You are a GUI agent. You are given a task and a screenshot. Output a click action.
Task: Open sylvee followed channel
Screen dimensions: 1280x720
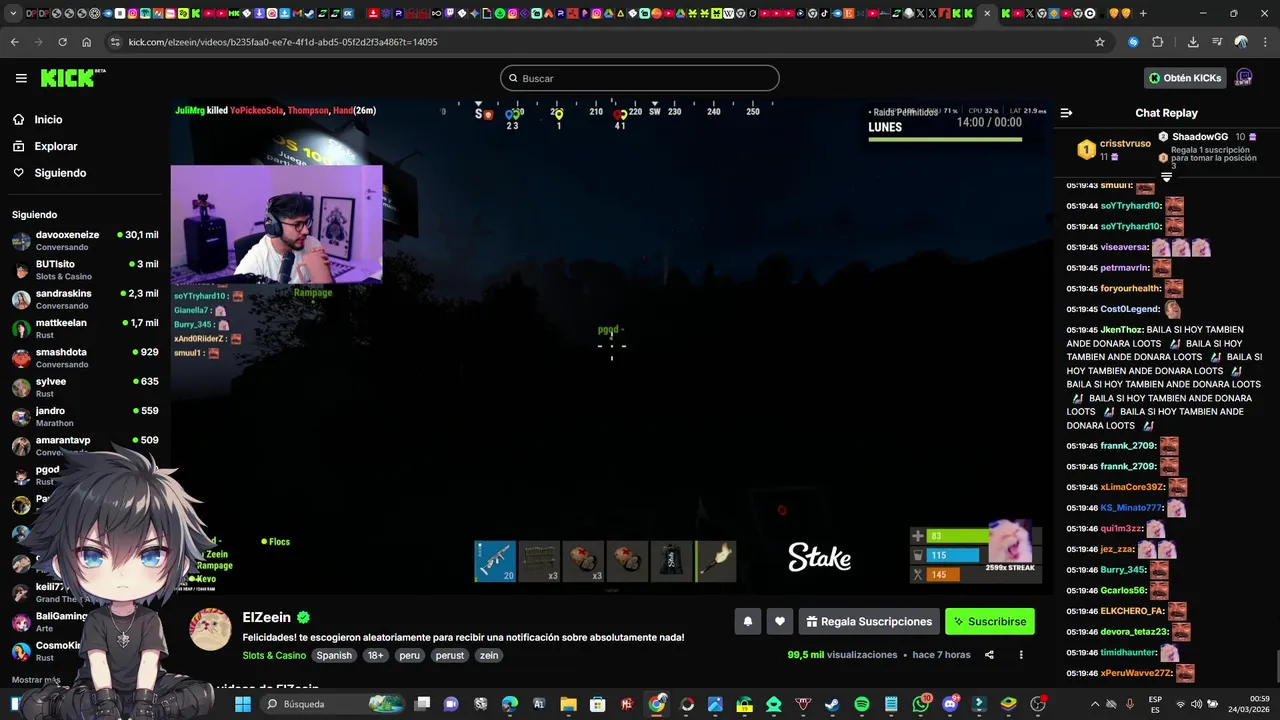tap(85, 387)
